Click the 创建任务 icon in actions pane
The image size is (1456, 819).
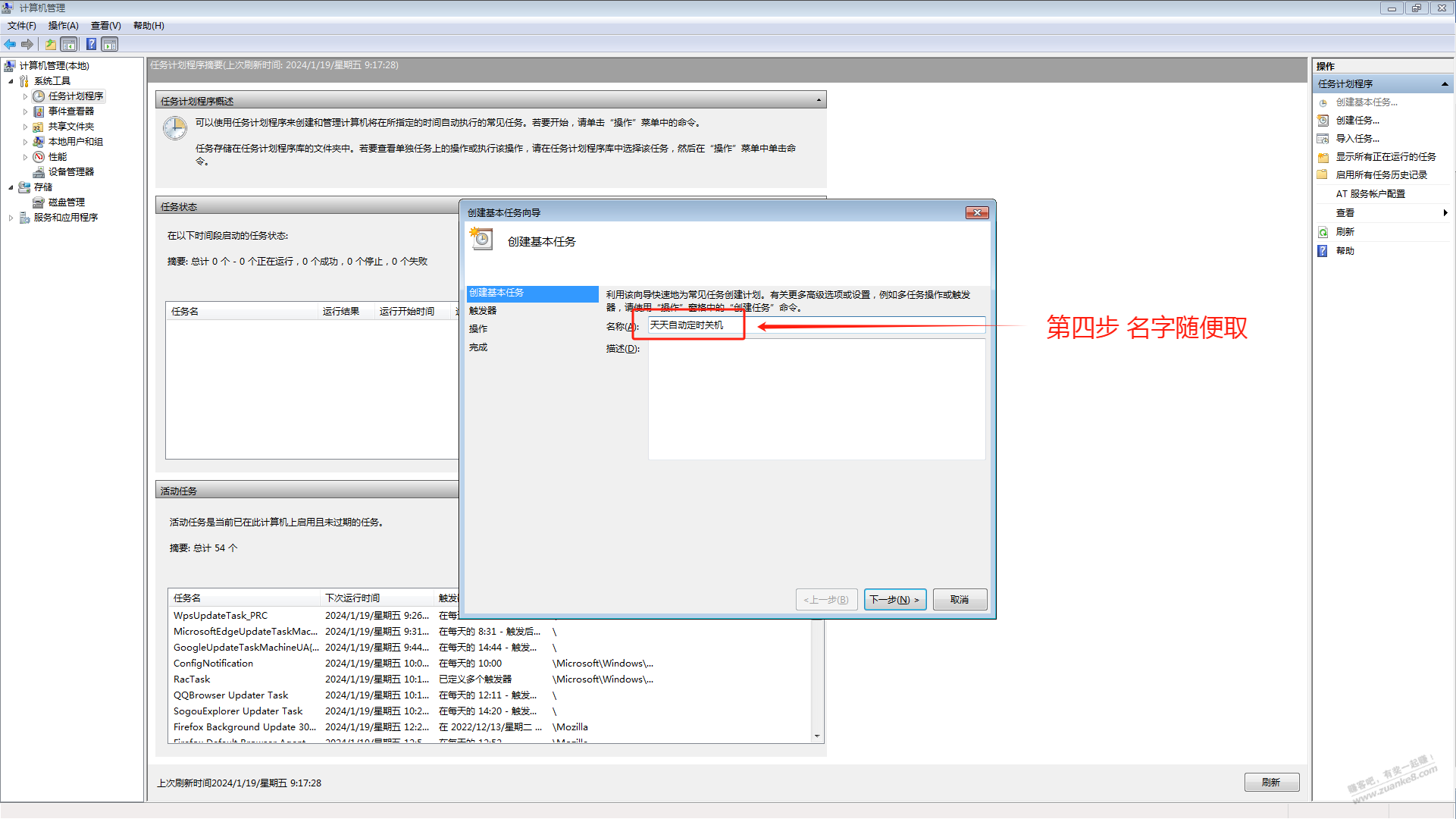1323,121
